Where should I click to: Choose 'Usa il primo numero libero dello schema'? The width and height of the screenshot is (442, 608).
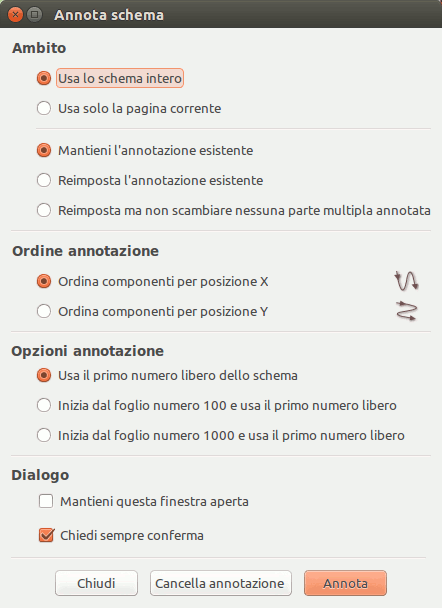coord(44,375)
